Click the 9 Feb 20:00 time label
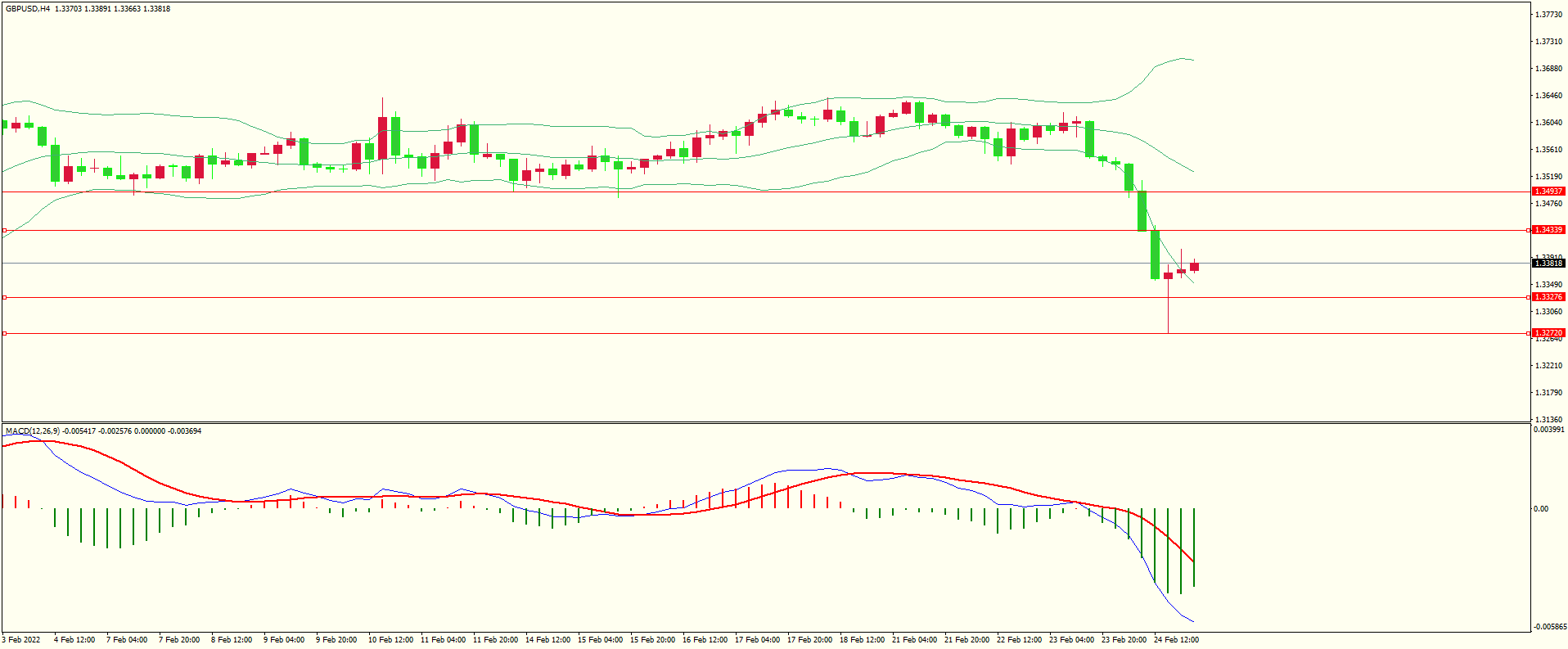The width and height of the screenshot is (1568, 649). [x=336, y=640]
